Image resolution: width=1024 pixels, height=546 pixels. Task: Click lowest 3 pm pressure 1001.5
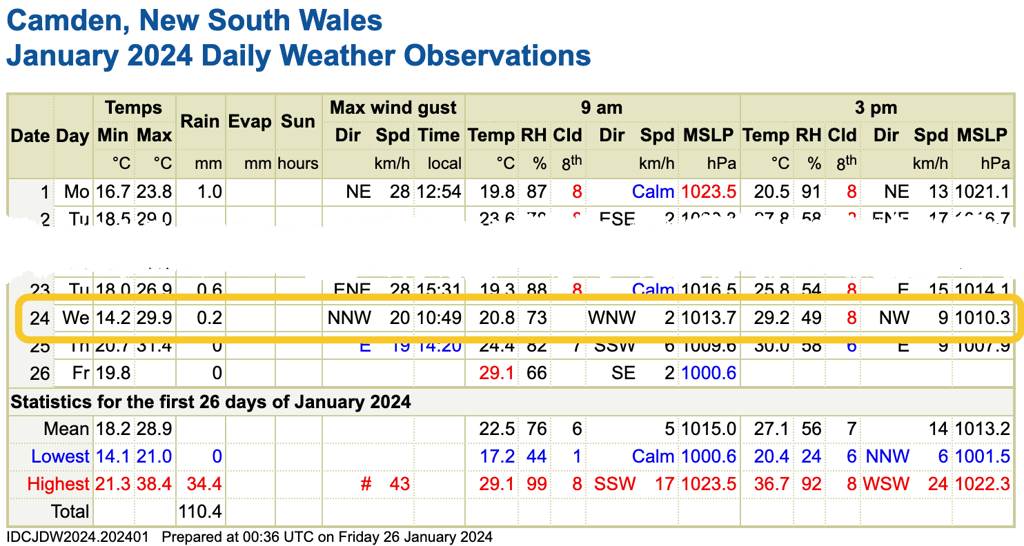[x=982, y=457]
